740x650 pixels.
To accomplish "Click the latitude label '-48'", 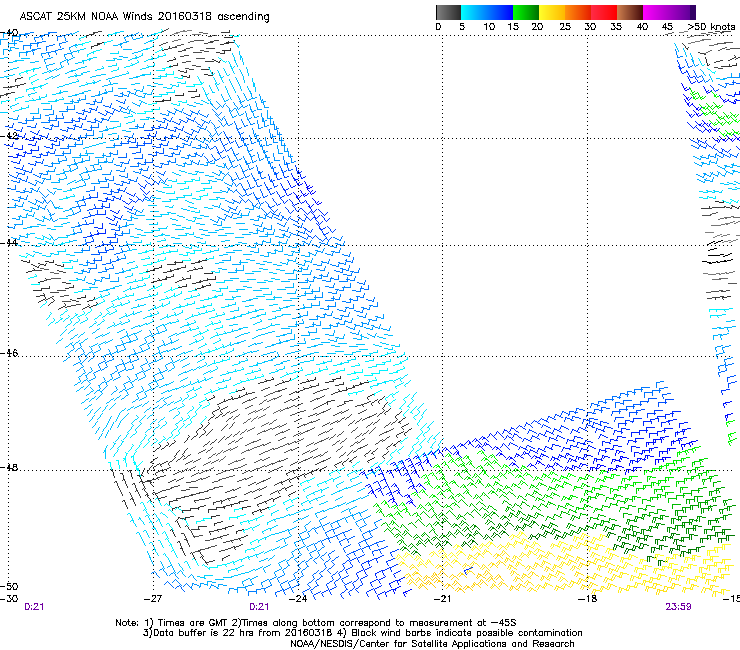I will click(x=9, y=467).
